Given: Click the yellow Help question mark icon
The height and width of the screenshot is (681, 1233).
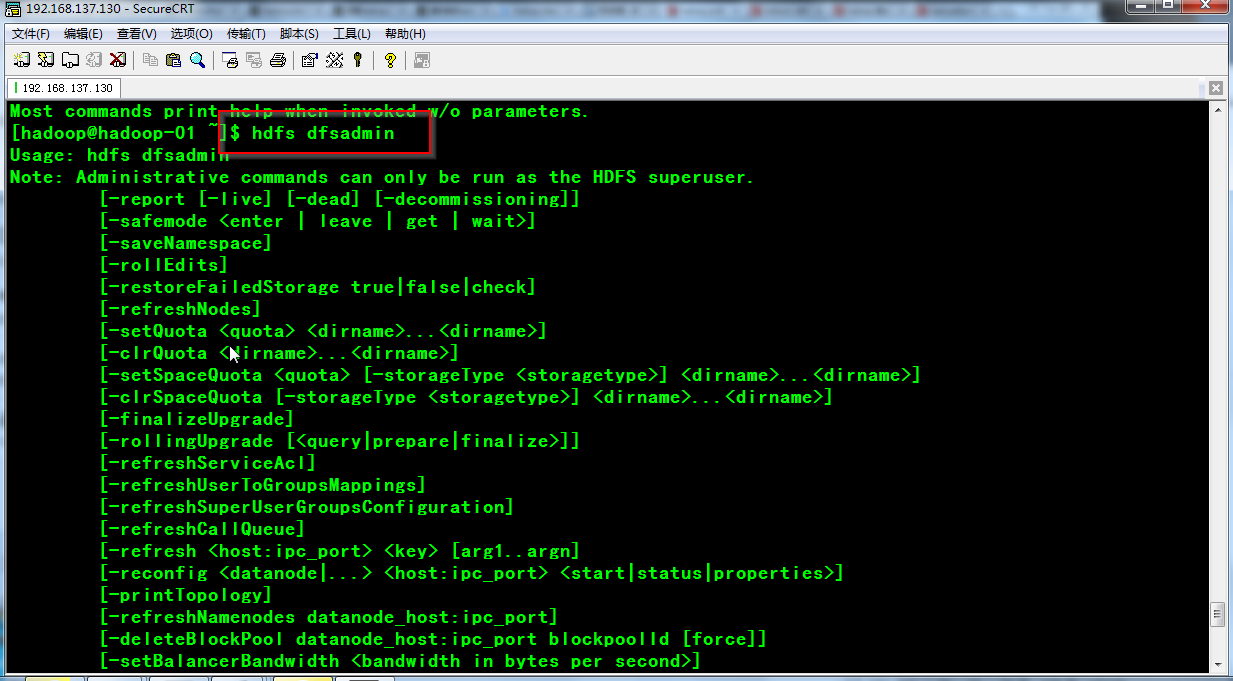Looking at the screenshot, I should [390, 60].
